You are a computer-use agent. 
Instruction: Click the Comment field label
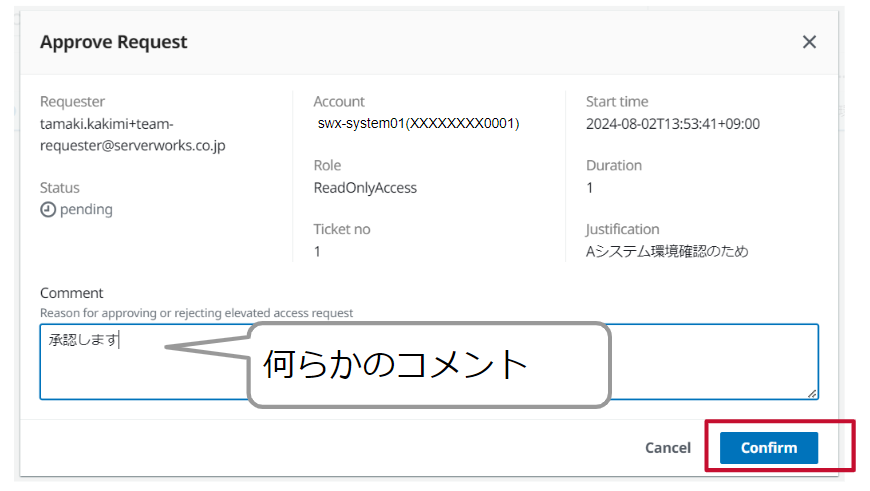tap(72, 293)
